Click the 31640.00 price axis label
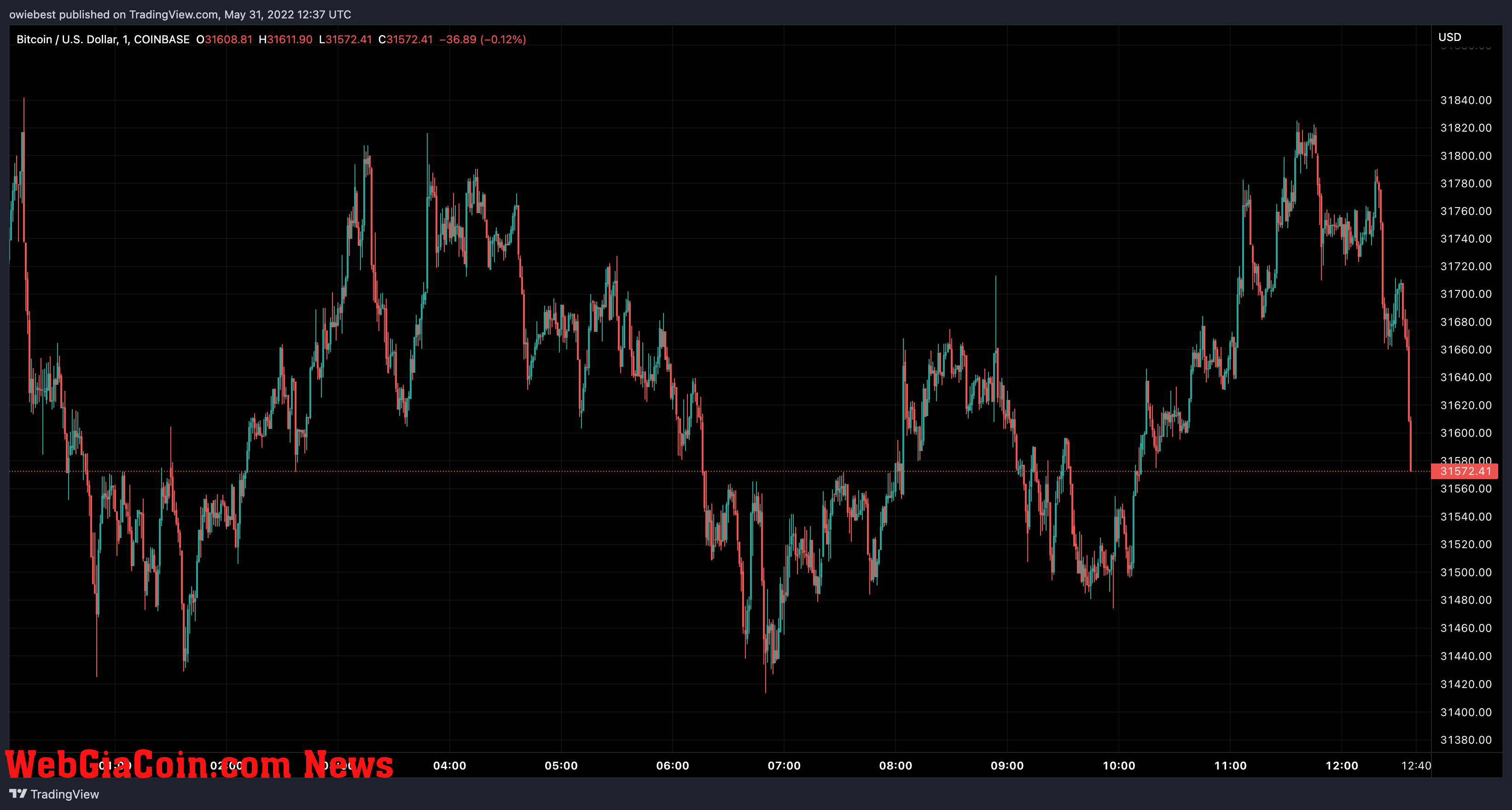Screen dimensions: 1512x810 click(x=1465, y=377)
